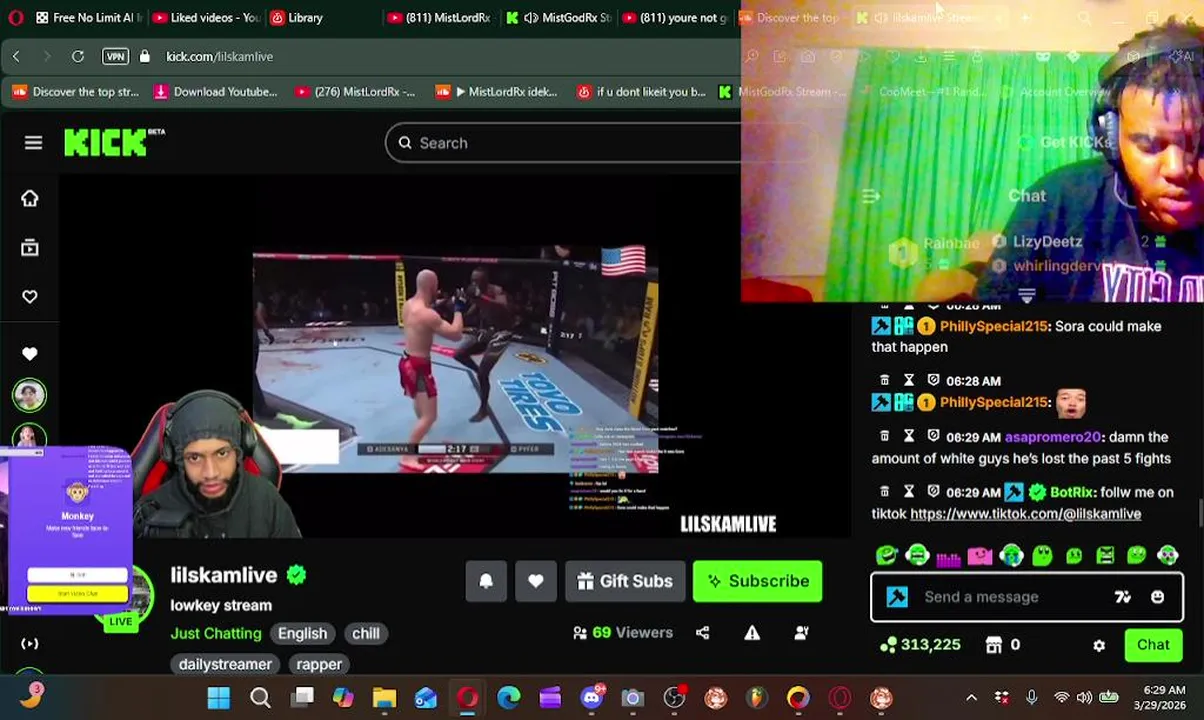Viewport: 1204px width, 720px height.
Task: Select the dailystreamer tag
Action: coord(225,664)
